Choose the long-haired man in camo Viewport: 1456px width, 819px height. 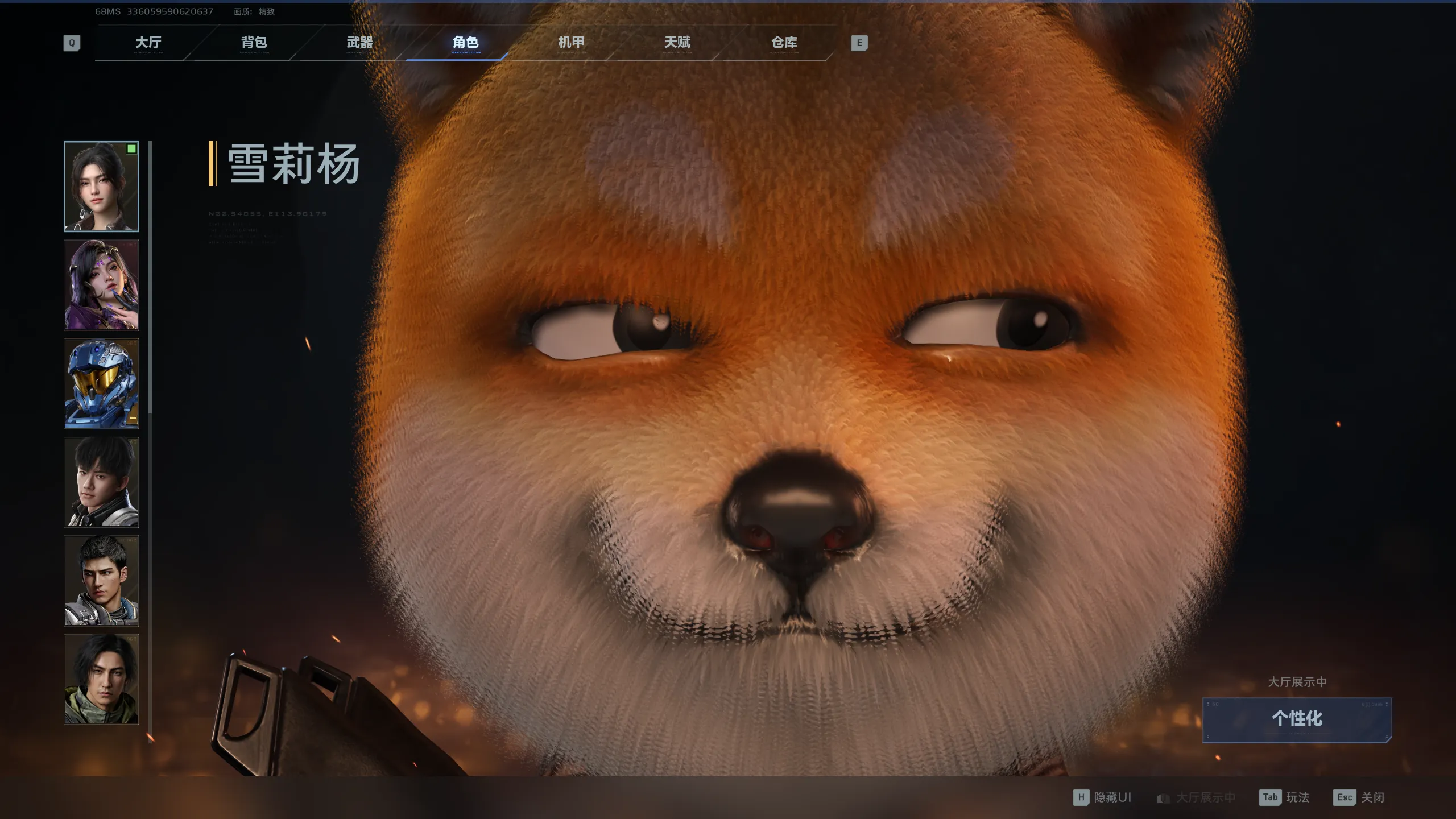pyautogui.click(x=101, y=679)
